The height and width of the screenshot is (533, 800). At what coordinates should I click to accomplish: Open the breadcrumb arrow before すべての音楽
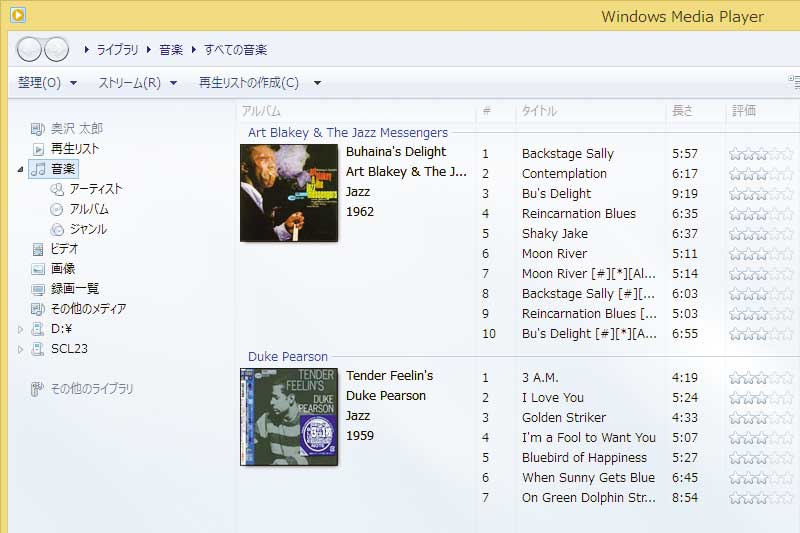pos(193,49)
